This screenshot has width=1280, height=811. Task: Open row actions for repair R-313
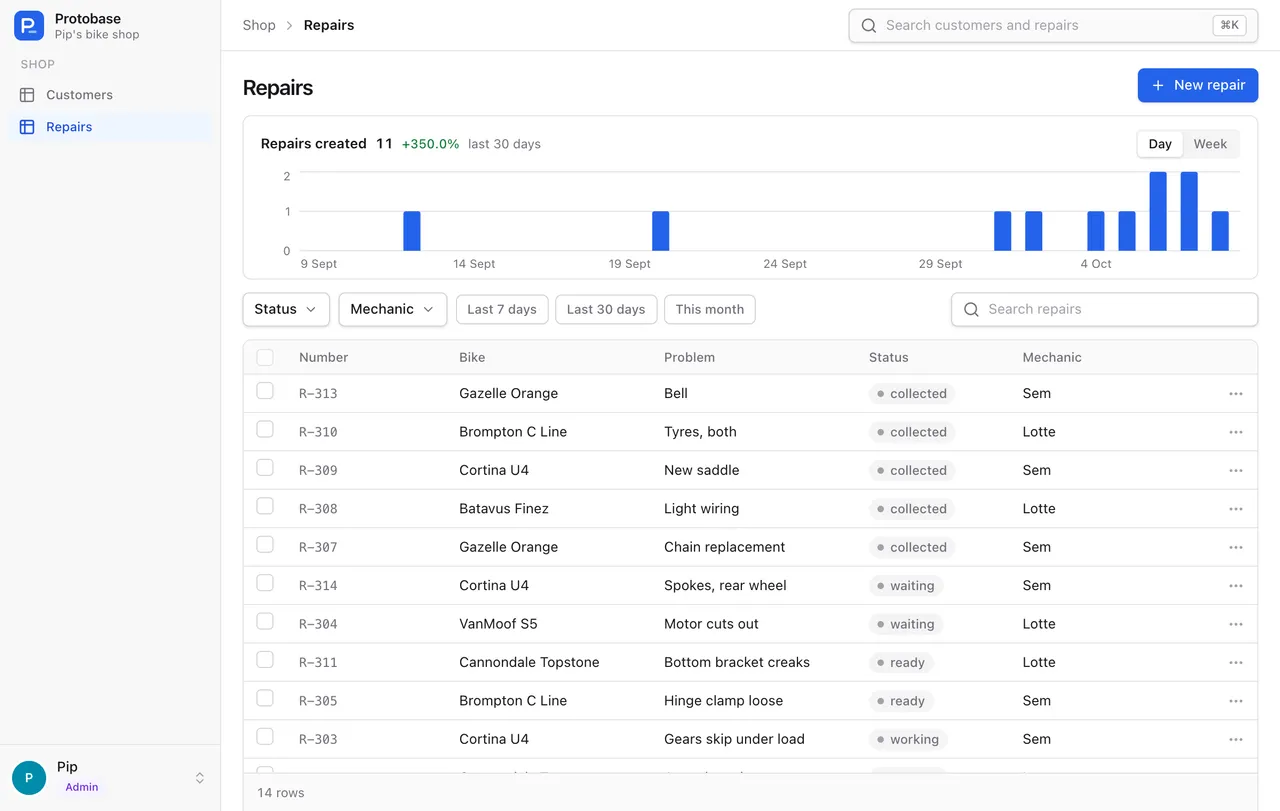[1236, 394]
